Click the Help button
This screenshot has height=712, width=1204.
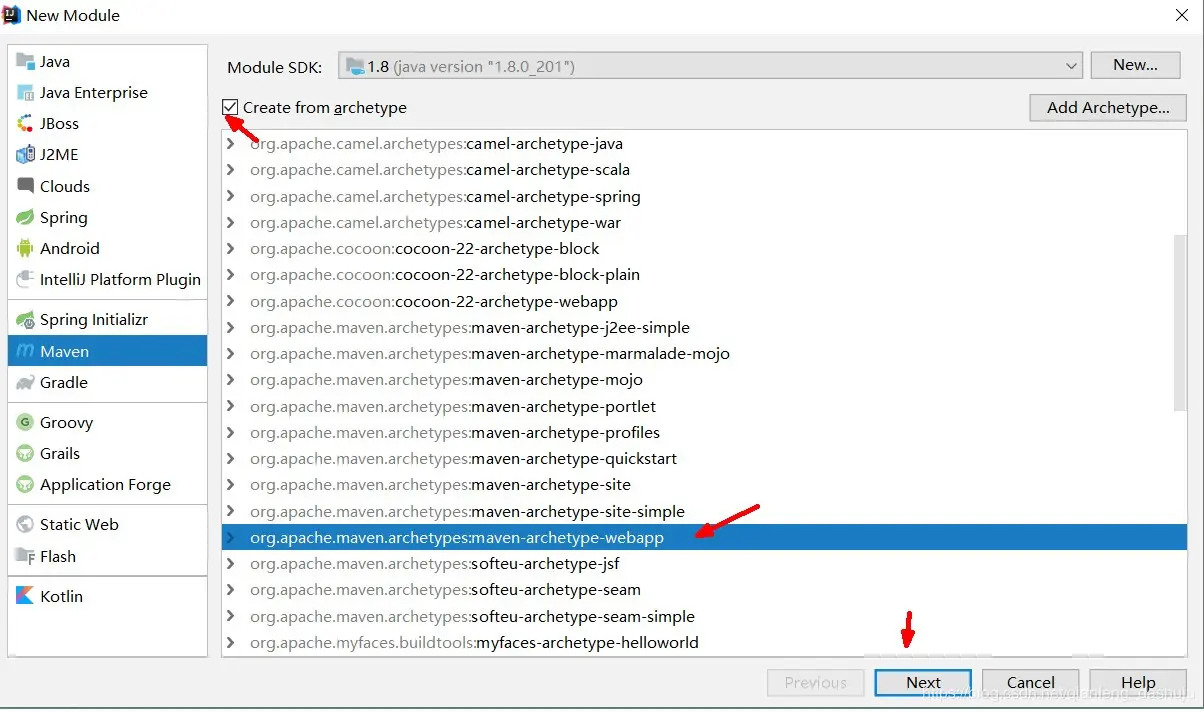pyautogui.click(x=1138, y=683)
